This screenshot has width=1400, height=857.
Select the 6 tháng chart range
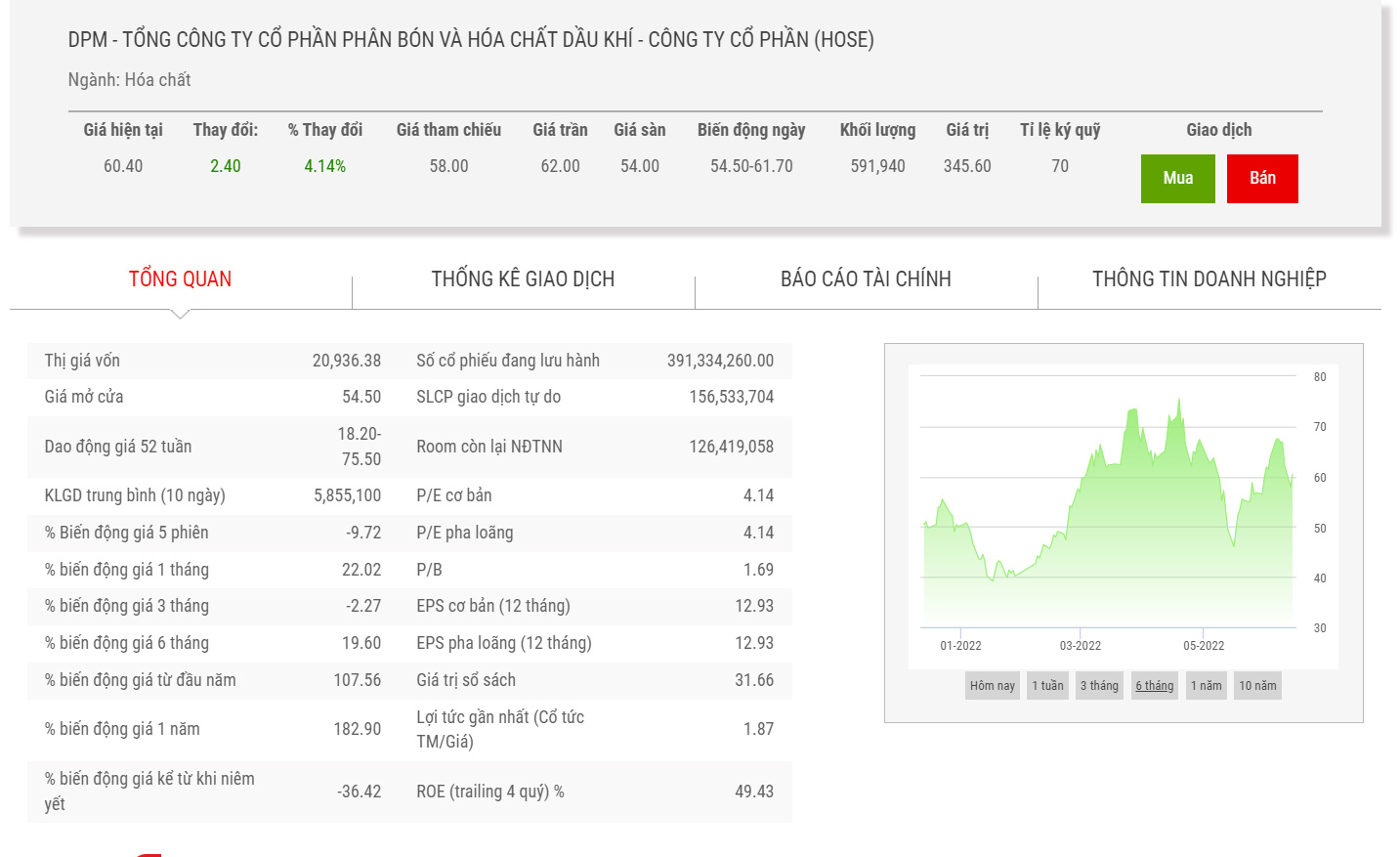coord(1154,686)
